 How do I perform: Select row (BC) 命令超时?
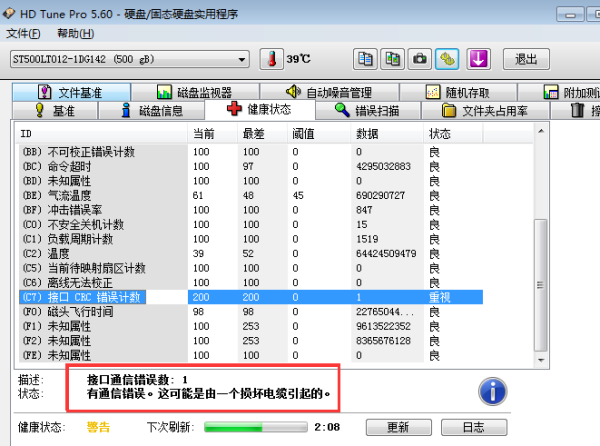pyautogui.click(x=251, y=166)
